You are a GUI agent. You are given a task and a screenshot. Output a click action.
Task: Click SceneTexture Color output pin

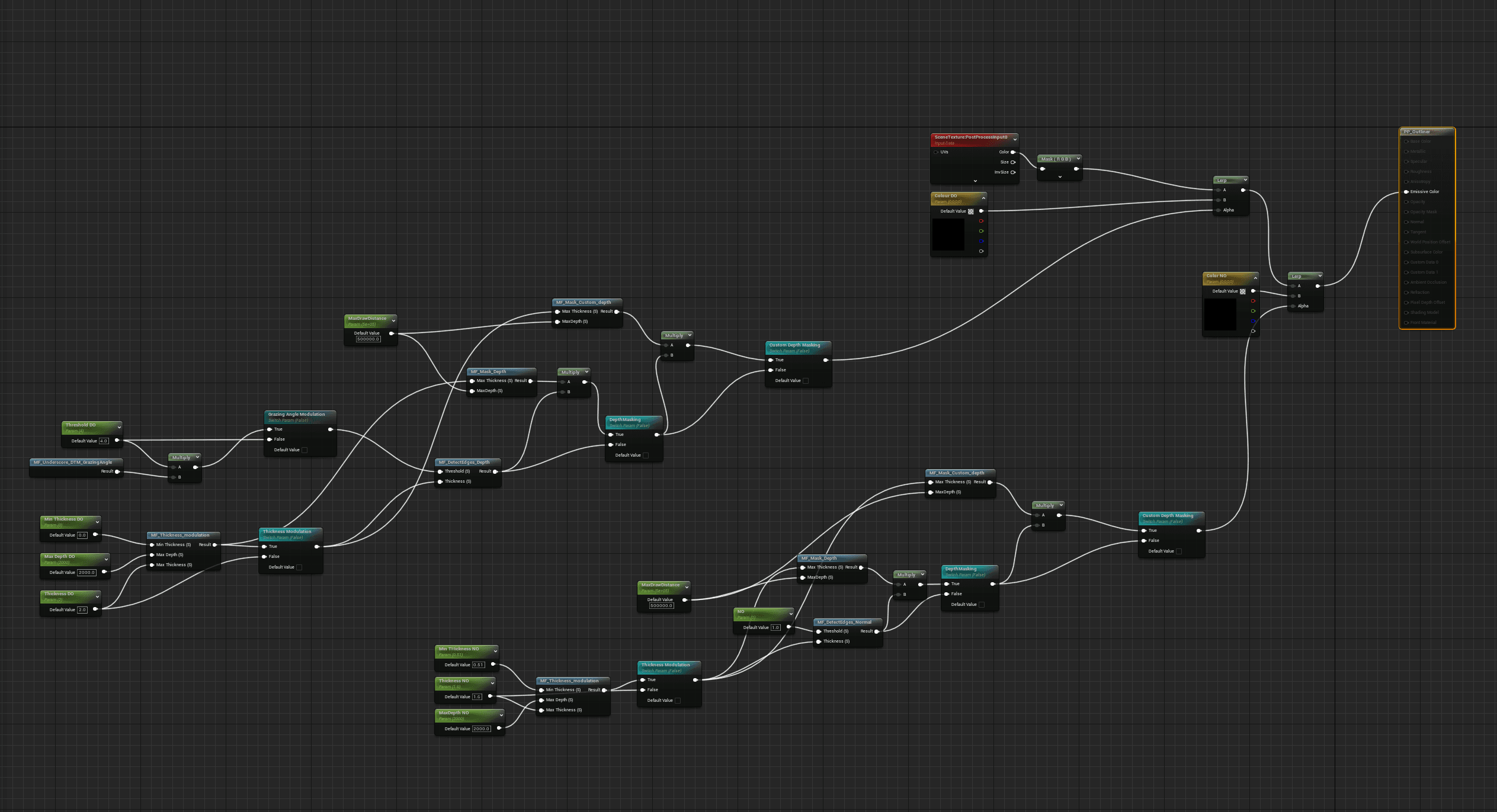click(x=1013, y=152)
